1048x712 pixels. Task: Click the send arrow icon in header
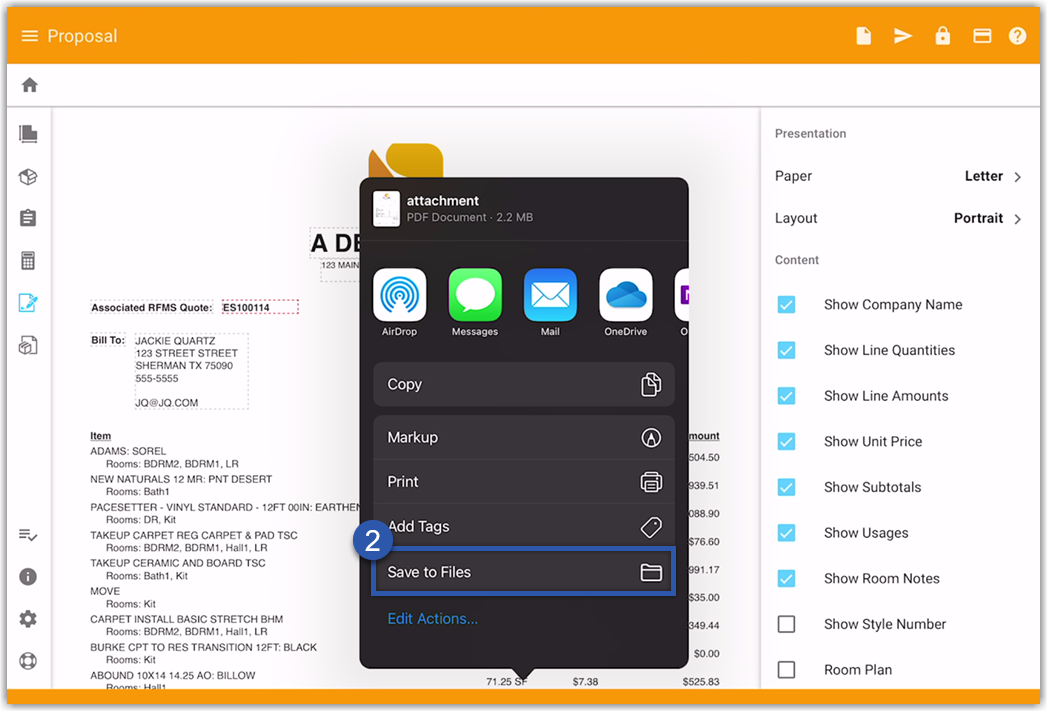[x=903, y=35]
